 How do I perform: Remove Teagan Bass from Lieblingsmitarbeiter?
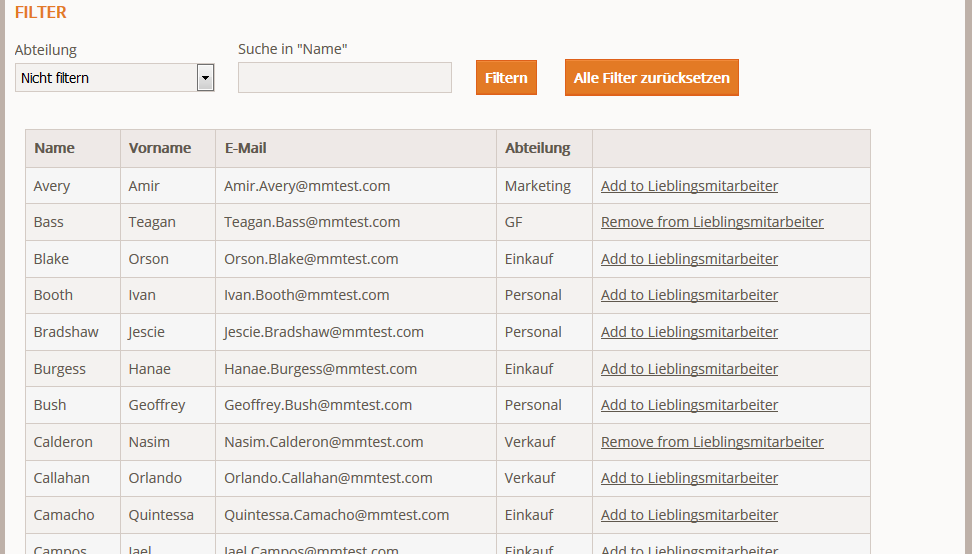[x=712, y=222]
